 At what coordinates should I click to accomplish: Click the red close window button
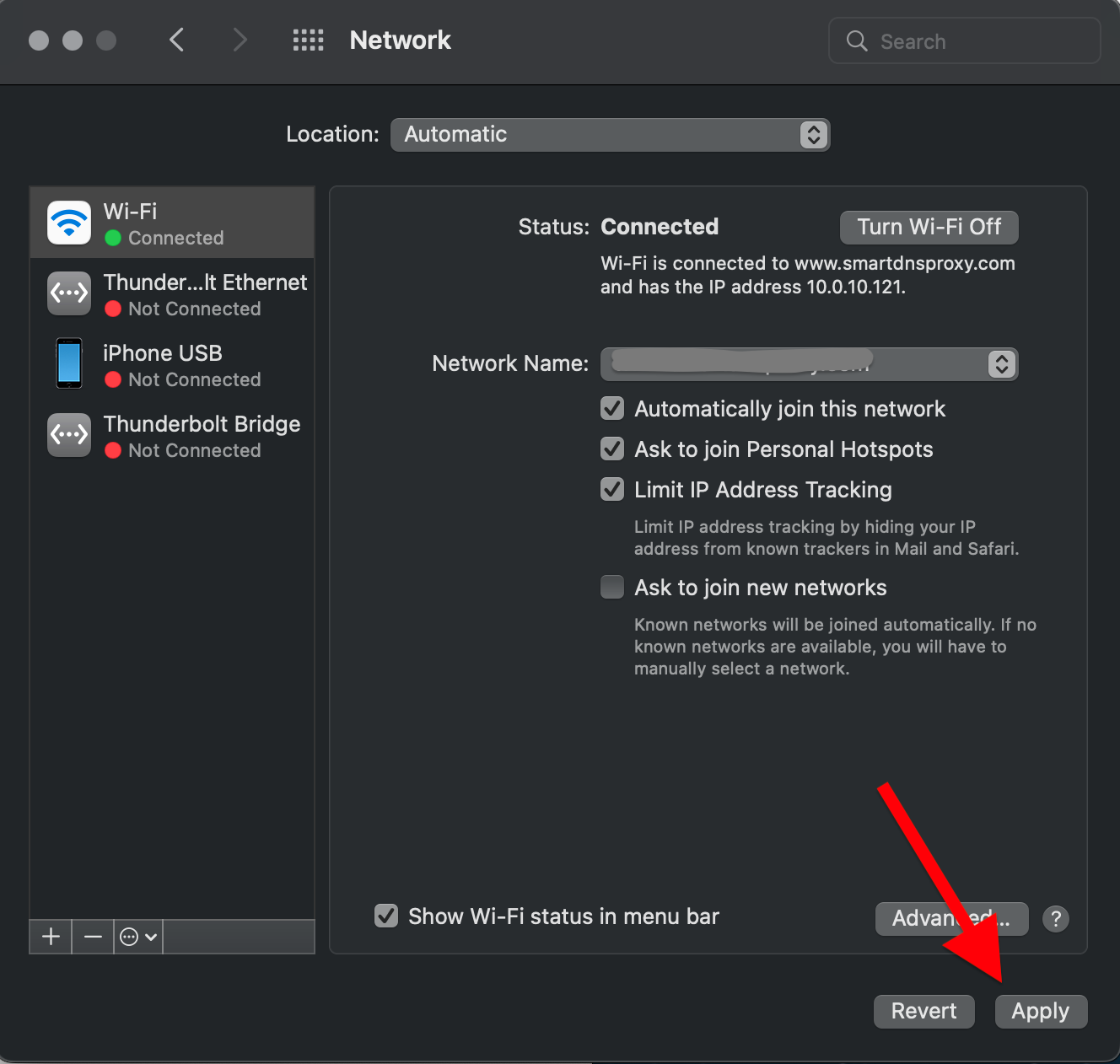click(39, 40)
